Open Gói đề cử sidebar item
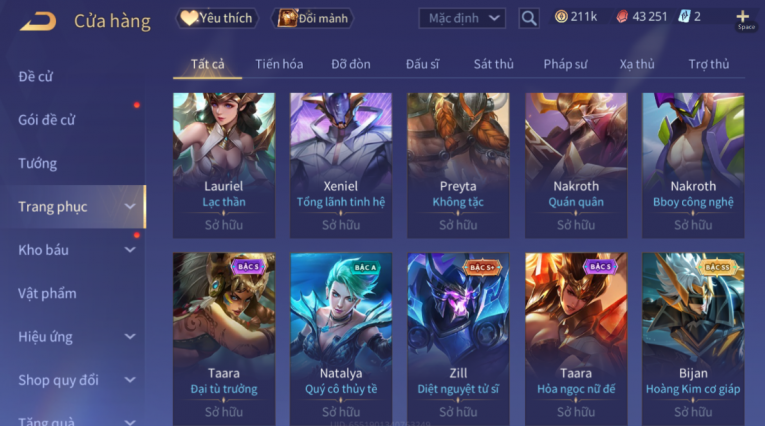This screenshot has height=426, width=765. coord(46,120)
